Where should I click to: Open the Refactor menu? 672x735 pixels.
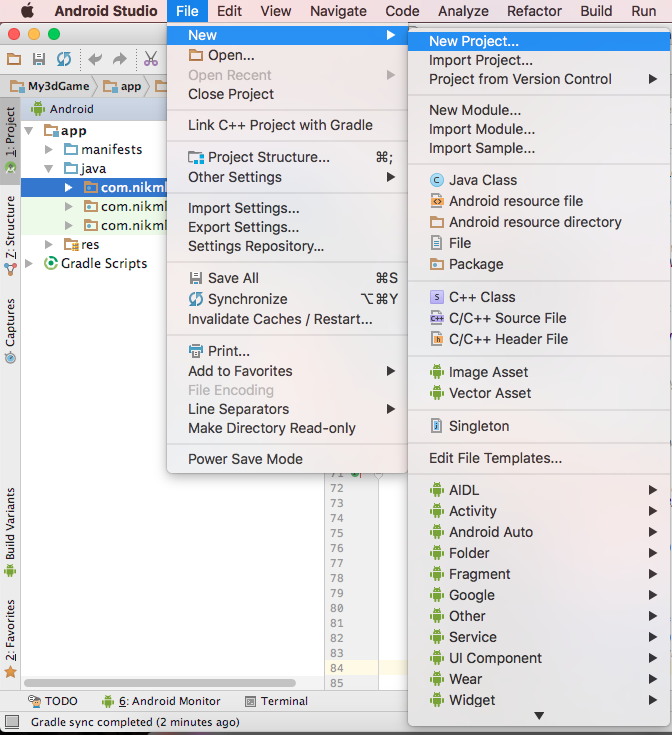click(534, 11)
